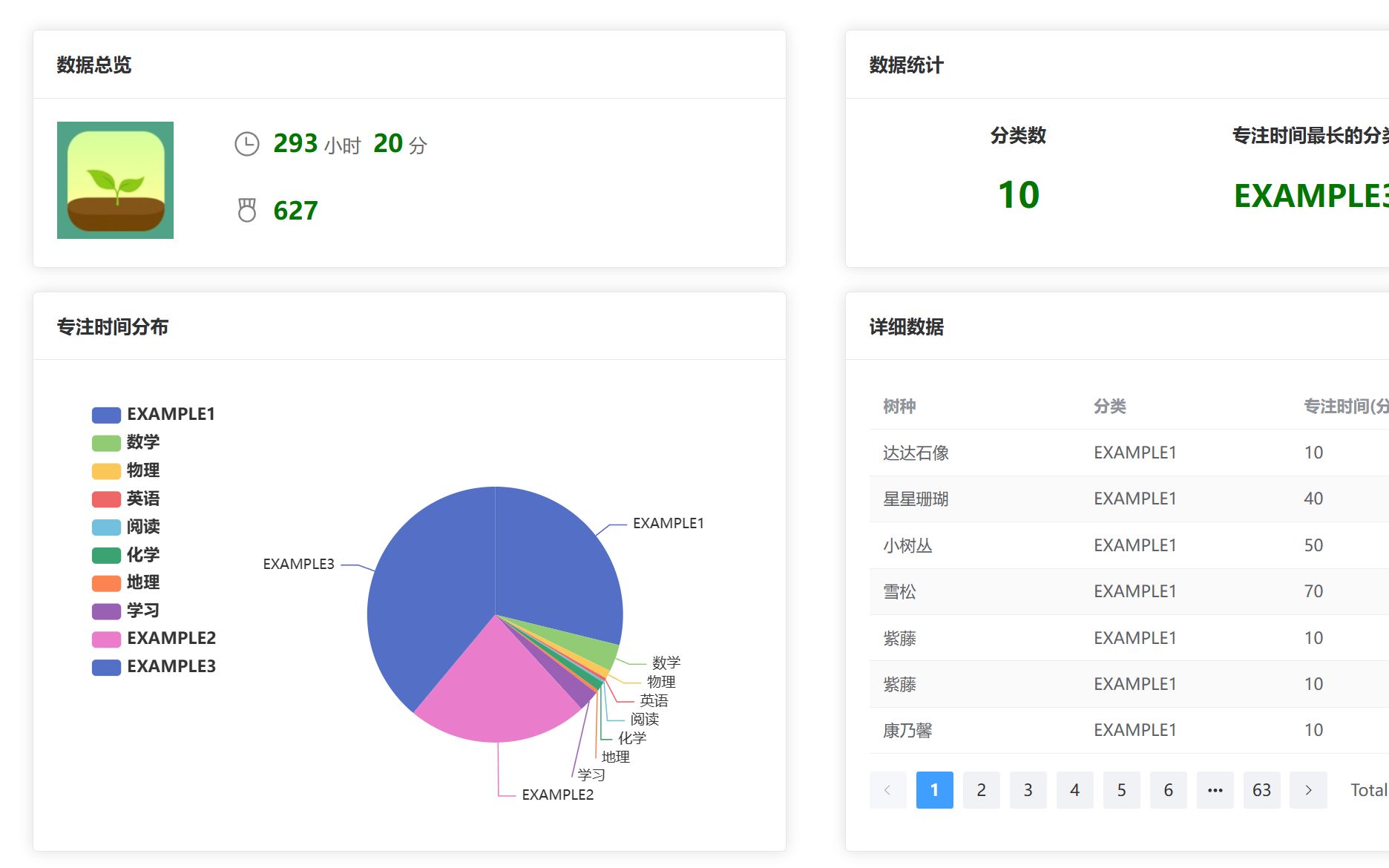Click the 物理 label next to pie
This screenshot has width=1389, height=868.
coord(661,682)
